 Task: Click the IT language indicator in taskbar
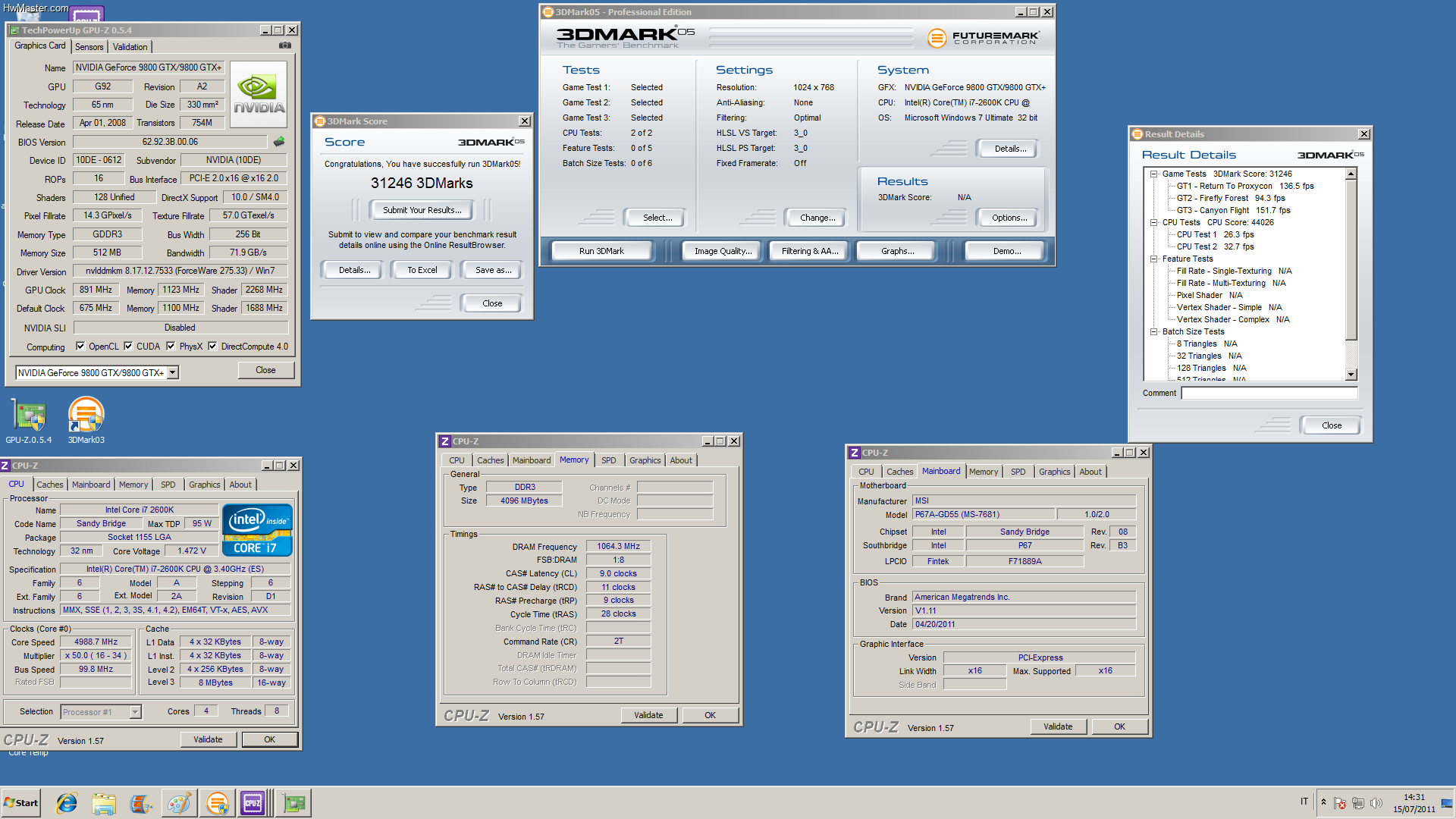tap(1304, 802)
